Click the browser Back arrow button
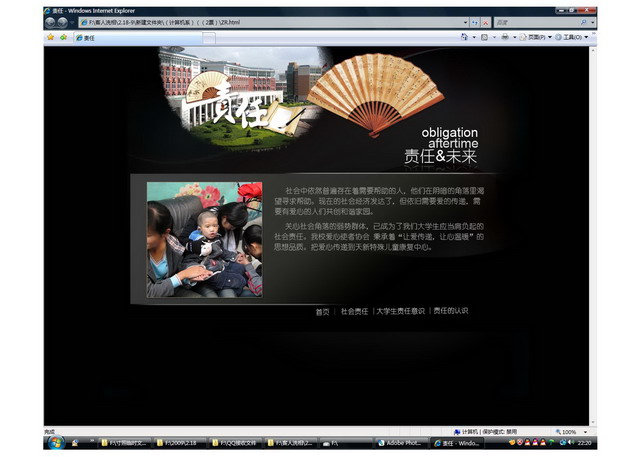Viewport: 640px width, 457px height. 50,22
